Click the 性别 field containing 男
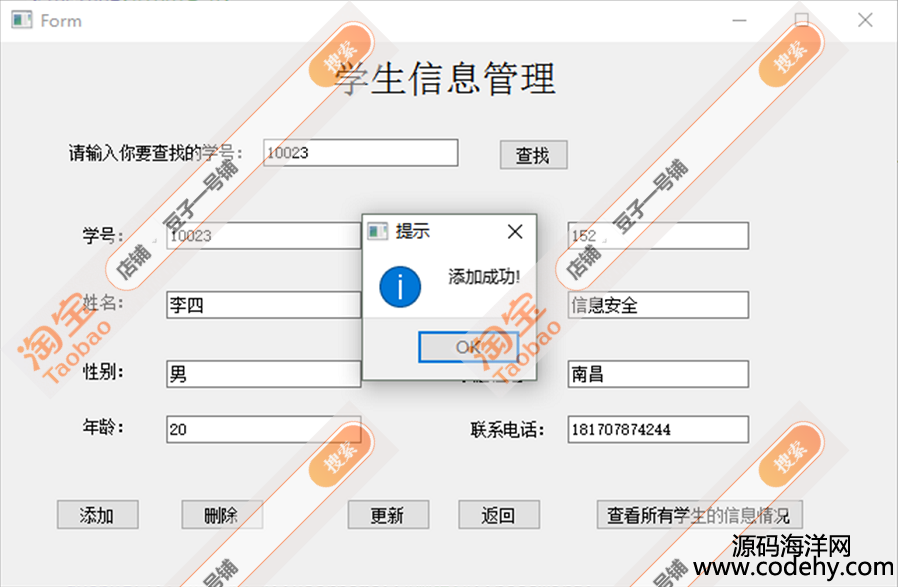The image size is (898, 587). tap(262, 374)
